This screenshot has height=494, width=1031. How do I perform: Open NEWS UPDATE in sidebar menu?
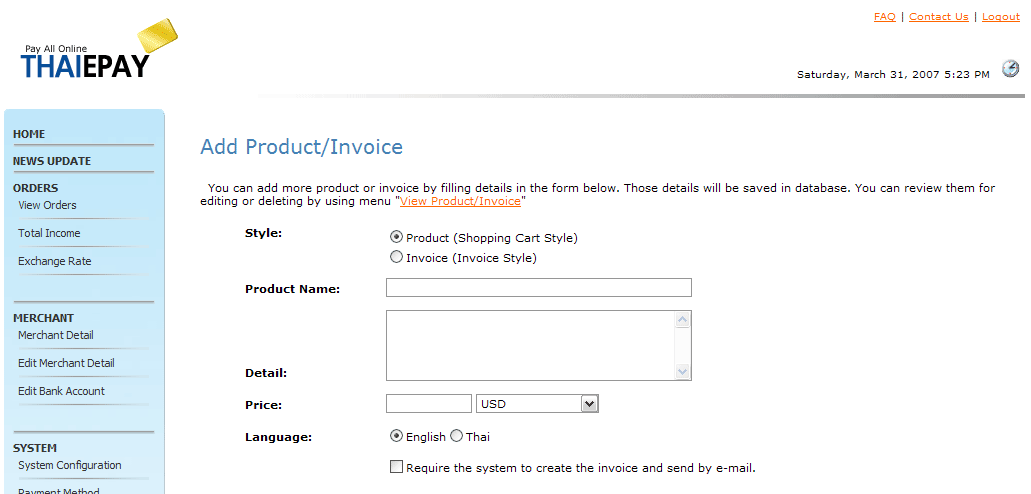point(52,161)
